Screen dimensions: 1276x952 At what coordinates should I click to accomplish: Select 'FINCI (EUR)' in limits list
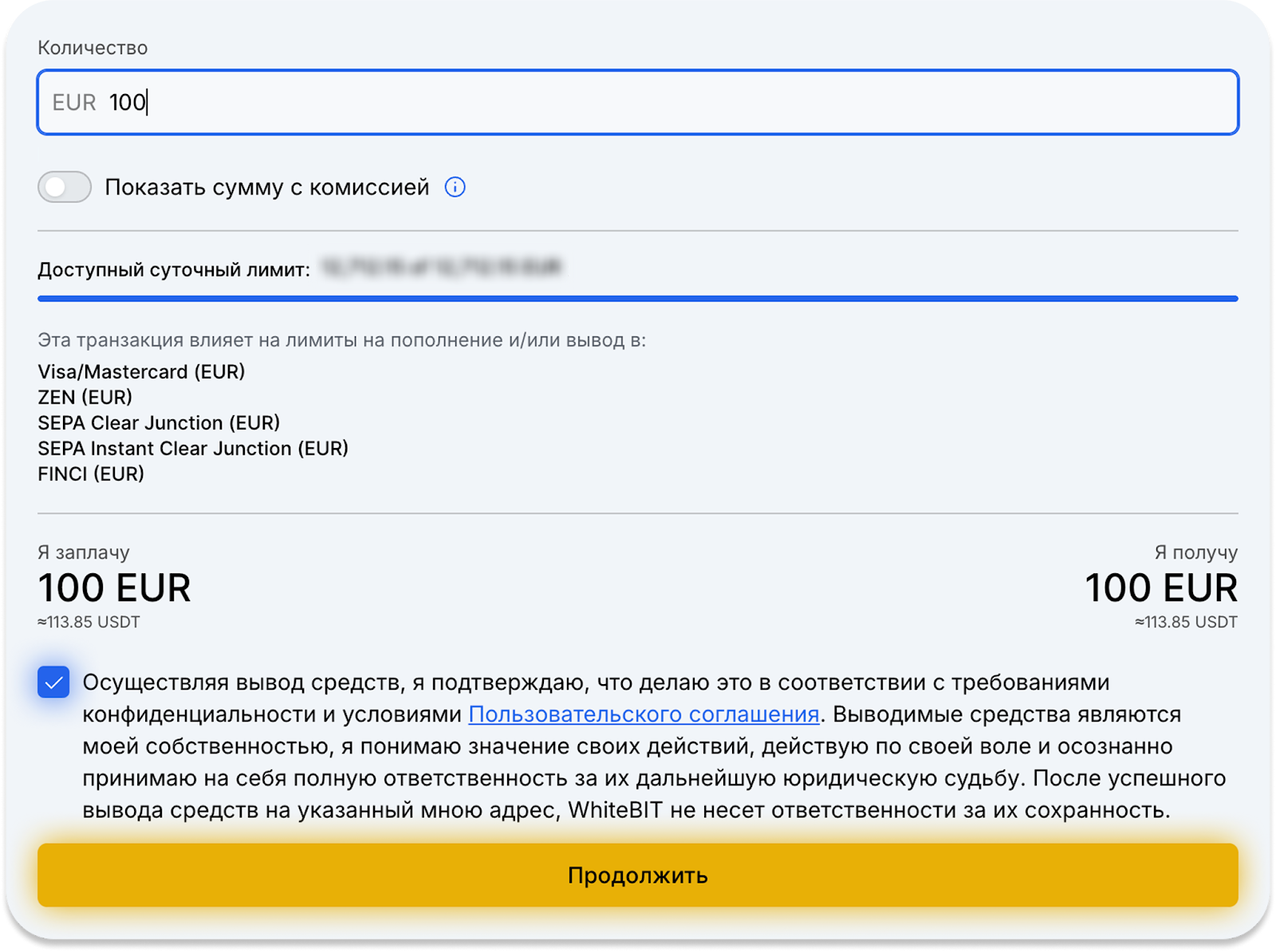coord(91,474)
